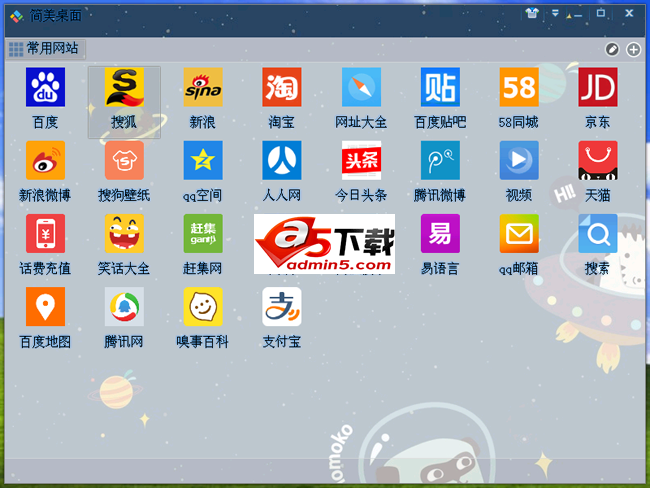The height and width of the screenshot is (488, 650).
Task: Open the 百度地图 map pin icon
Action: [45, 306]
